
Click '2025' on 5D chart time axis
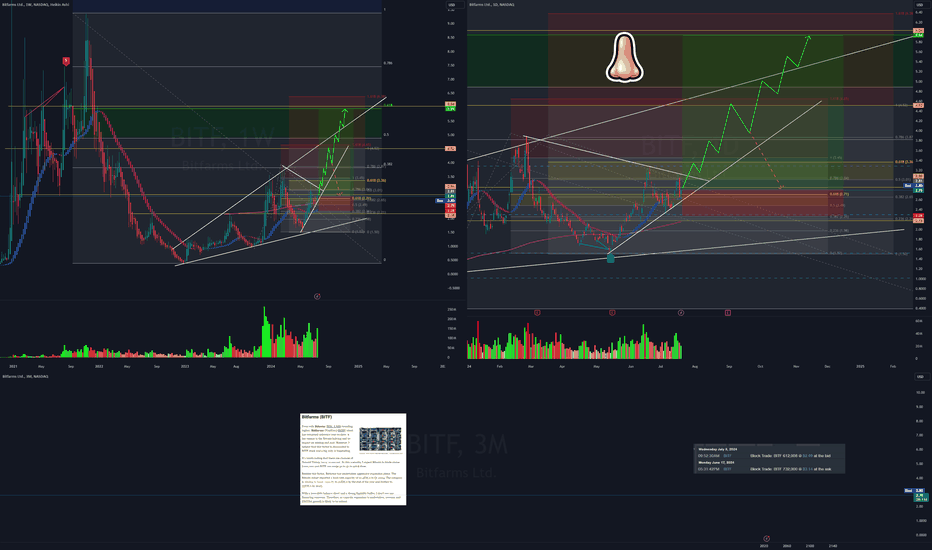860,366
